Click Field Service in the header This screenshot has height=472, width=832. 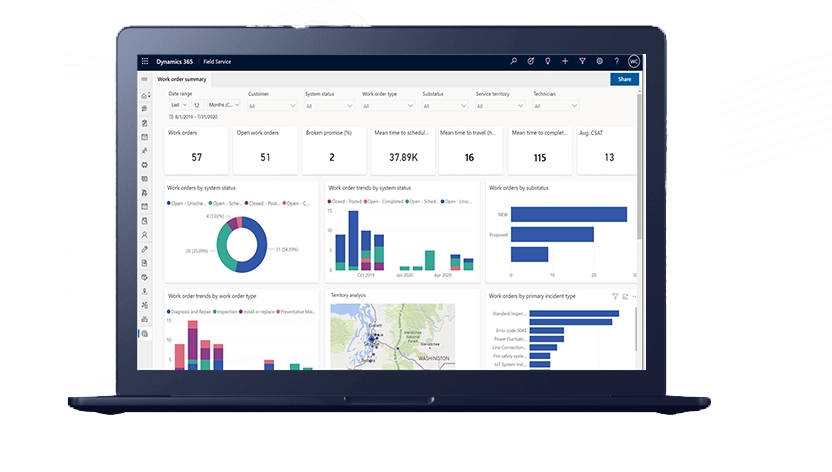click(217, 61)
